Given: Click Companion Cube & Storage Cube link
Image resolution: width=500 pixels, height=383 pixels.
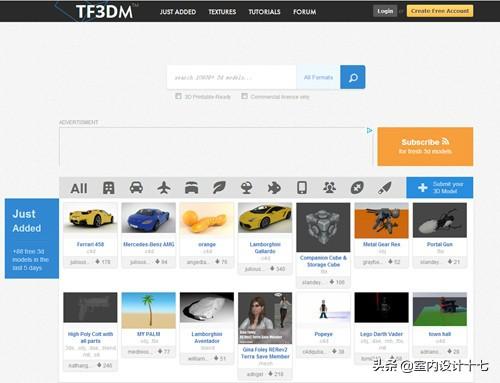Looking at the screenshot, I should [323, 261].
